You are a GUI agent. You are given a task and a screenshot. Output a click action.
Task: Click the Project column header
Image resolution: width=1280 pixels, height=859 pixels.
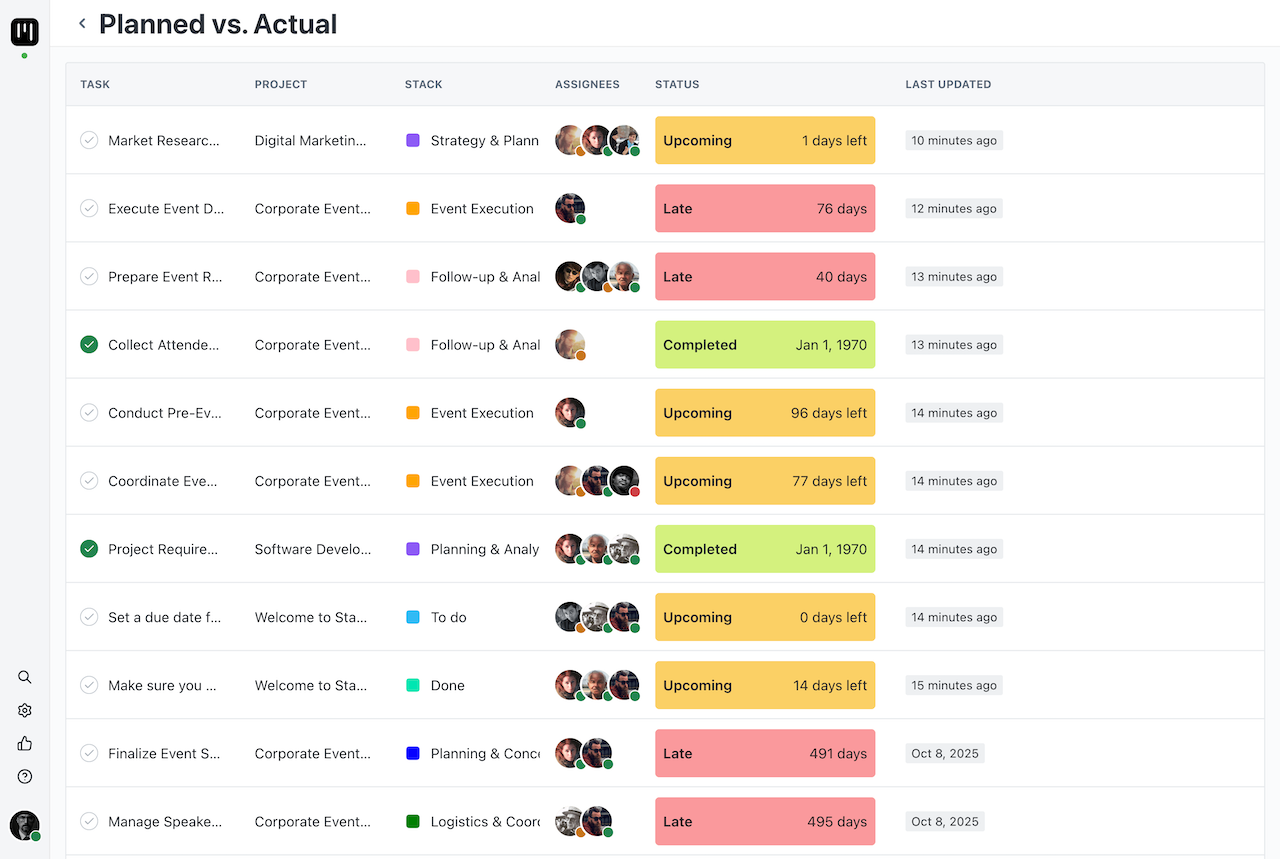click(281, 85)
